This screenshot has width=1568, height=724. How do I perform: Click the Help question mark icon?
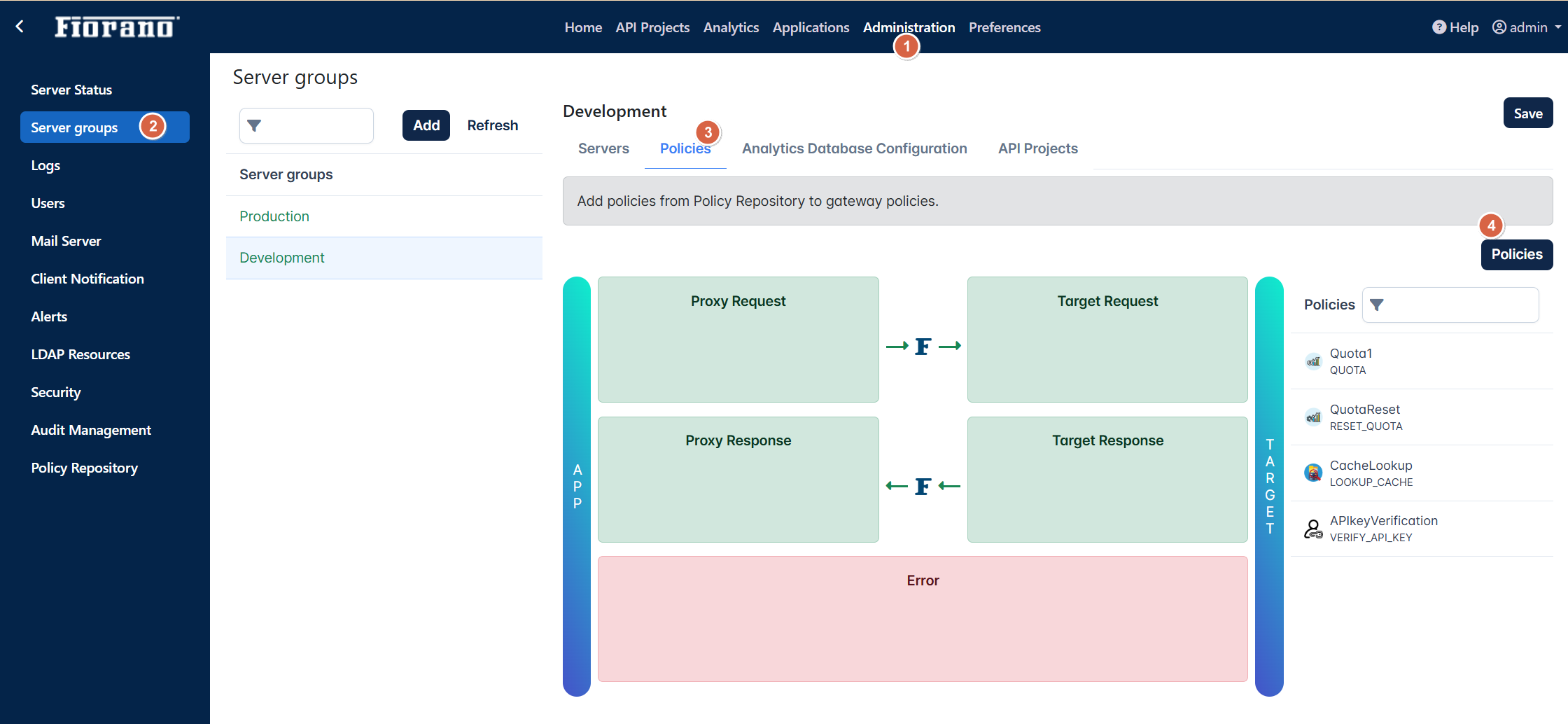click(1438, 27)
